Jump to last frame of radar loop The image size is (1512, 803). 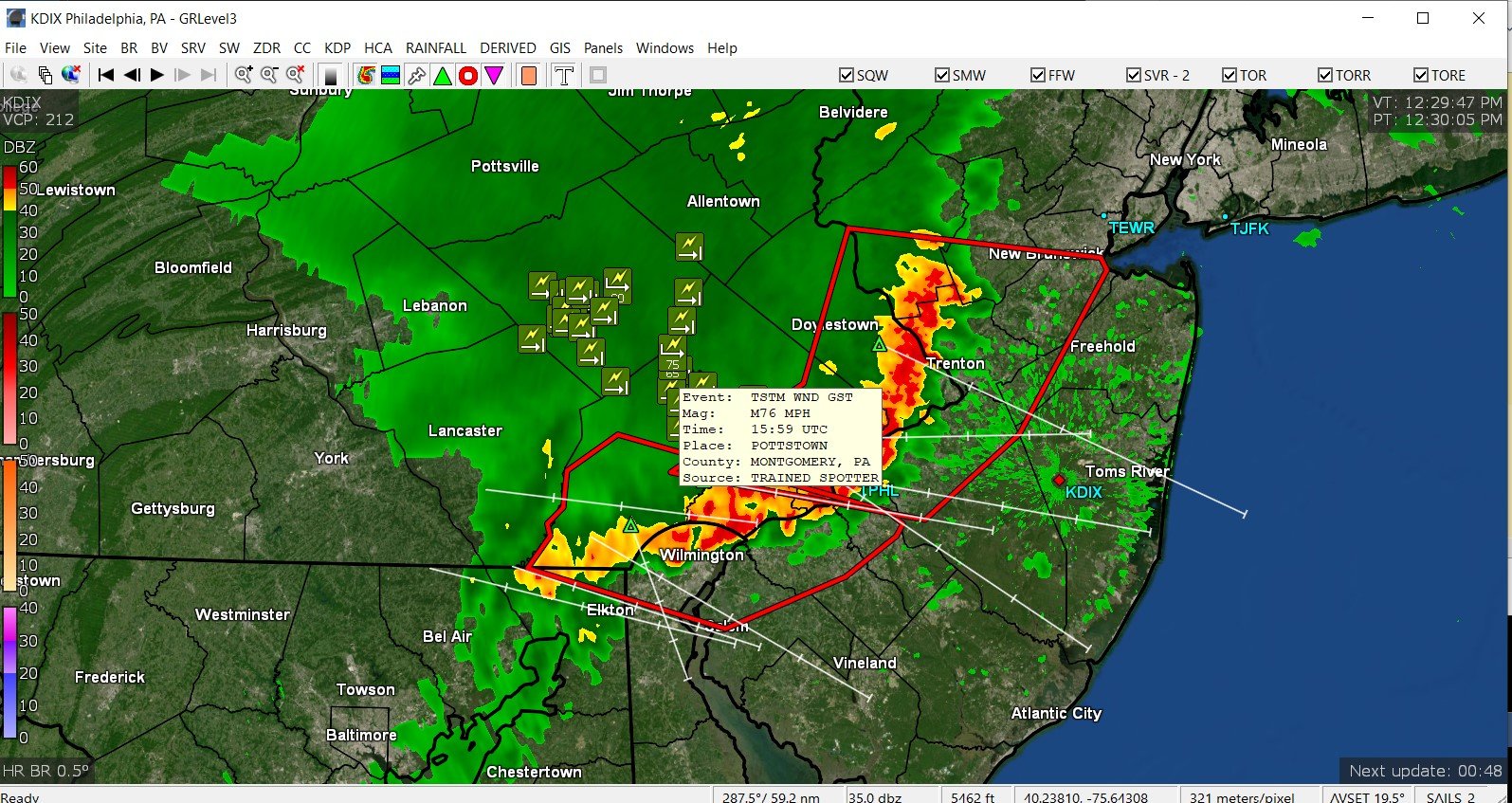(209, 75)
